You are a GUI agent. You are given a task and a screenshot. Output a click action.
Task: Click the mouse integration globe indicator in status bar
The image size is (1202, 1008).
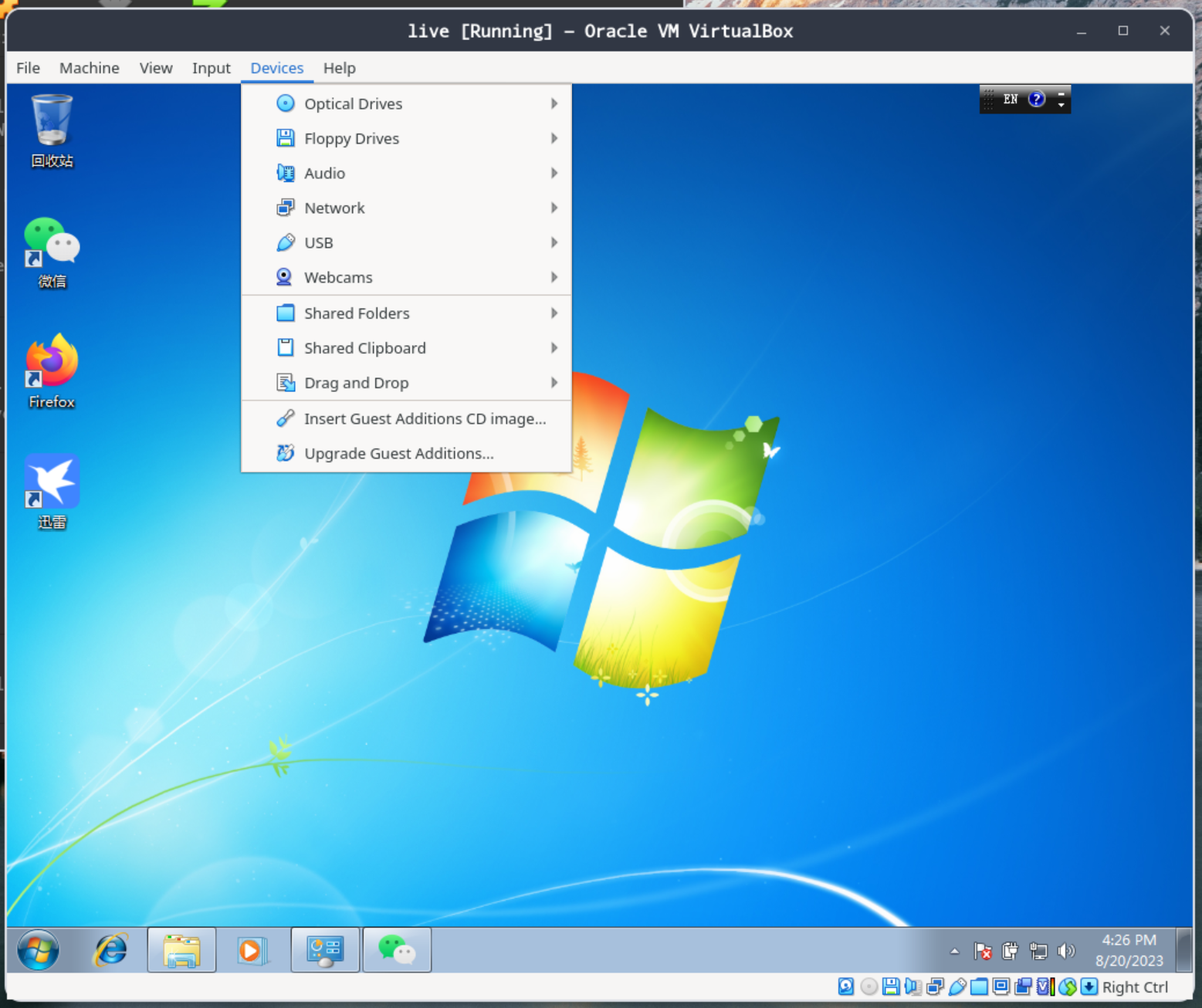pos(1068,986)
